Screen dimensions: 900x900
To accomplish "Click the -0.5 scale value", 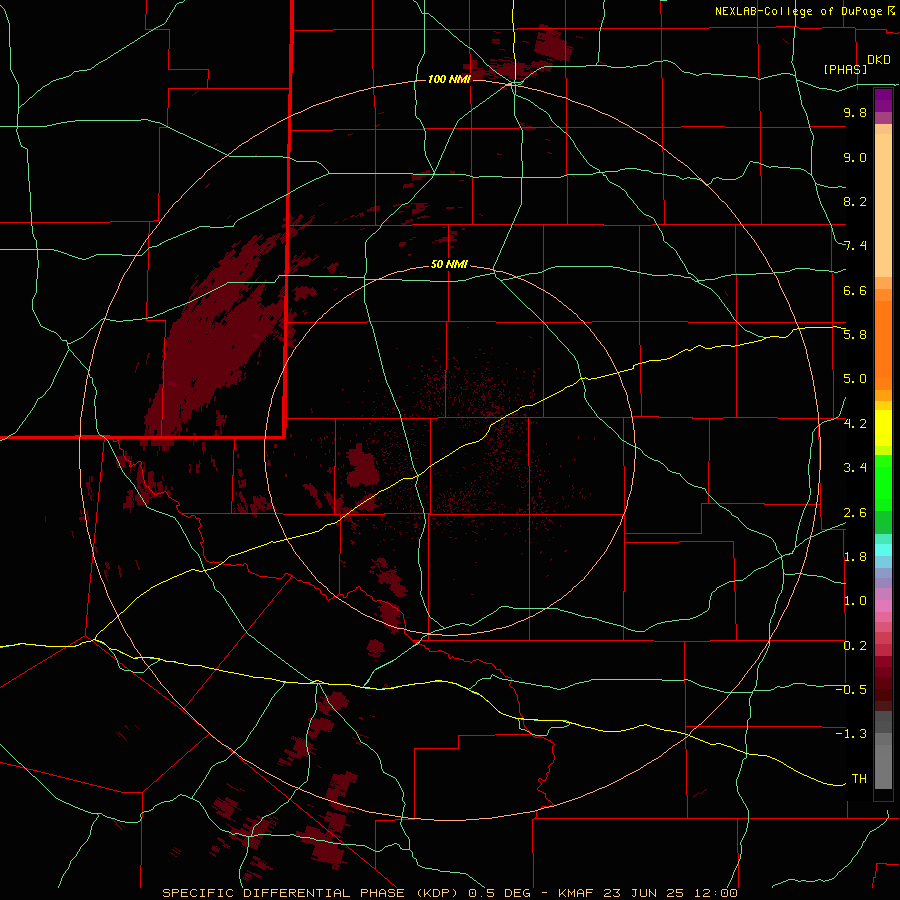I will point(851,690).
